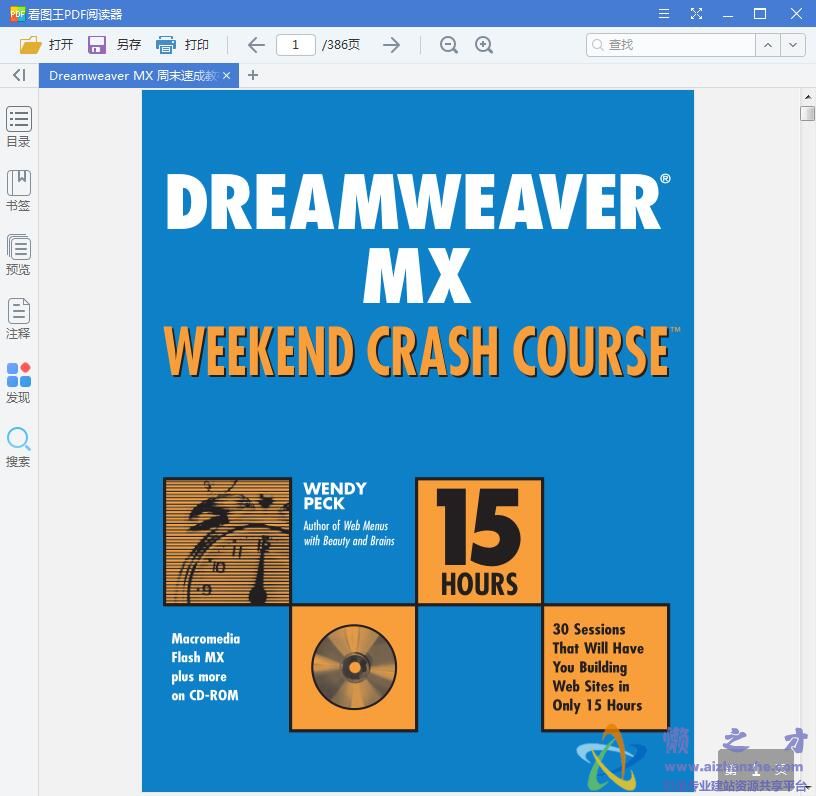Viewport: 816px width, 796px height.
Task: Click the vertical scrollbar thumb
Action: coord(806,113)
